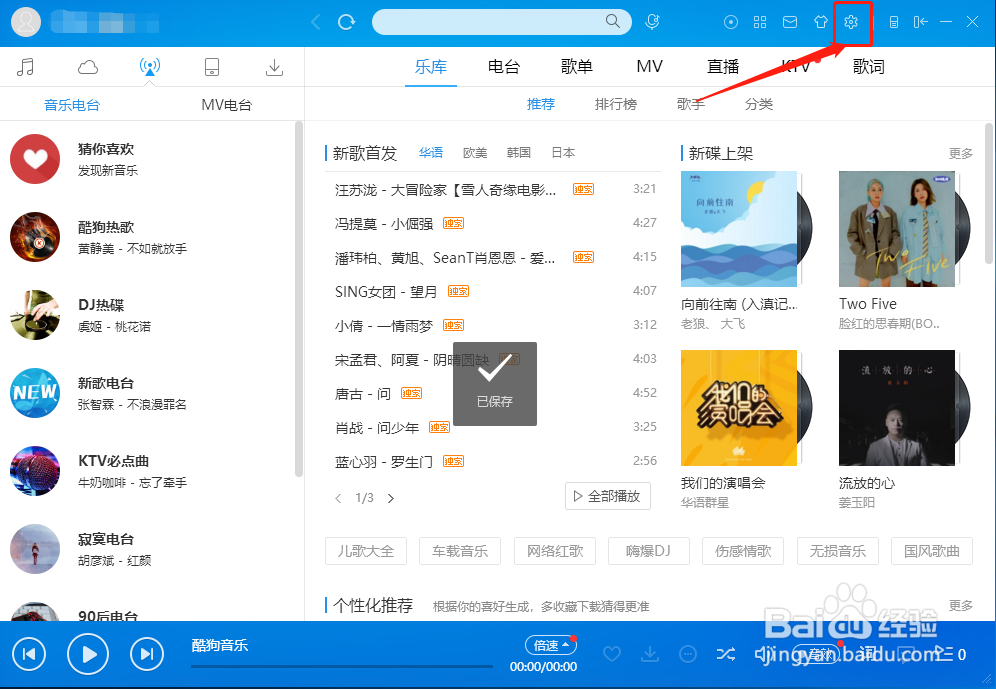
Task: Go to previous page of new songs list
Action: (338, 498)
